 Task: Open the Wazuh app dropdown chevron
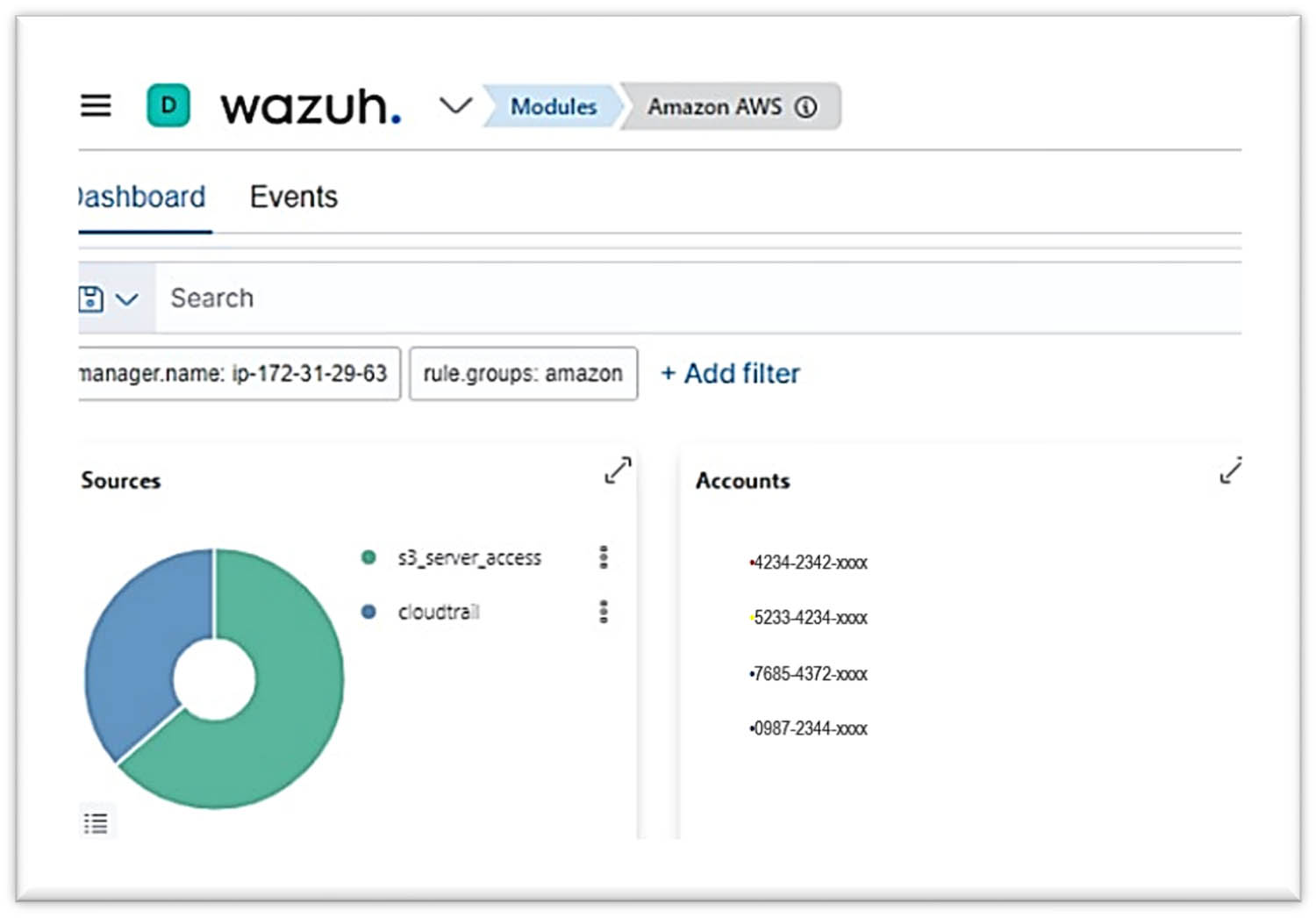455,106
